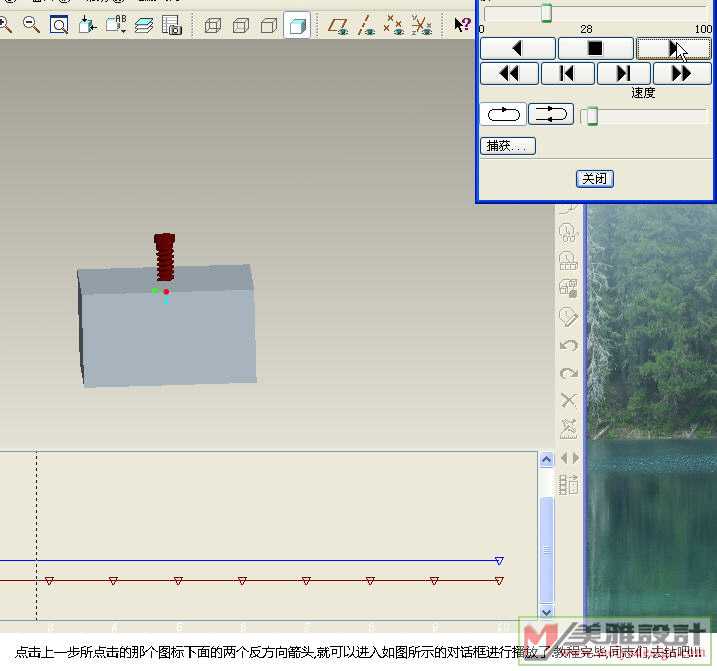Click the zoom out magnifier icon
Image resolution: width=717 pixels, height=671 pixels.
click(31, 25)
